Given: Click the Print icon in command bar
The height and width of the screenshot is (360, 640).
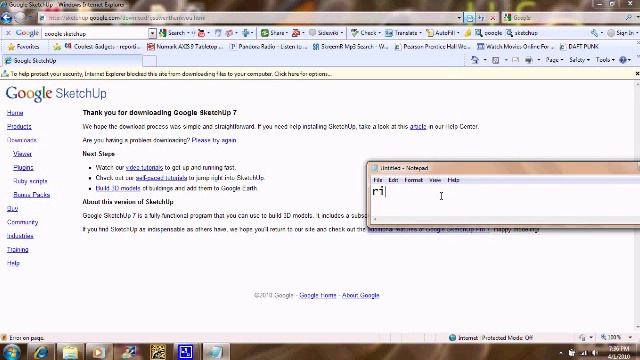Looking at the screenshot, I should pyautogui.click(x=529, y=60).
